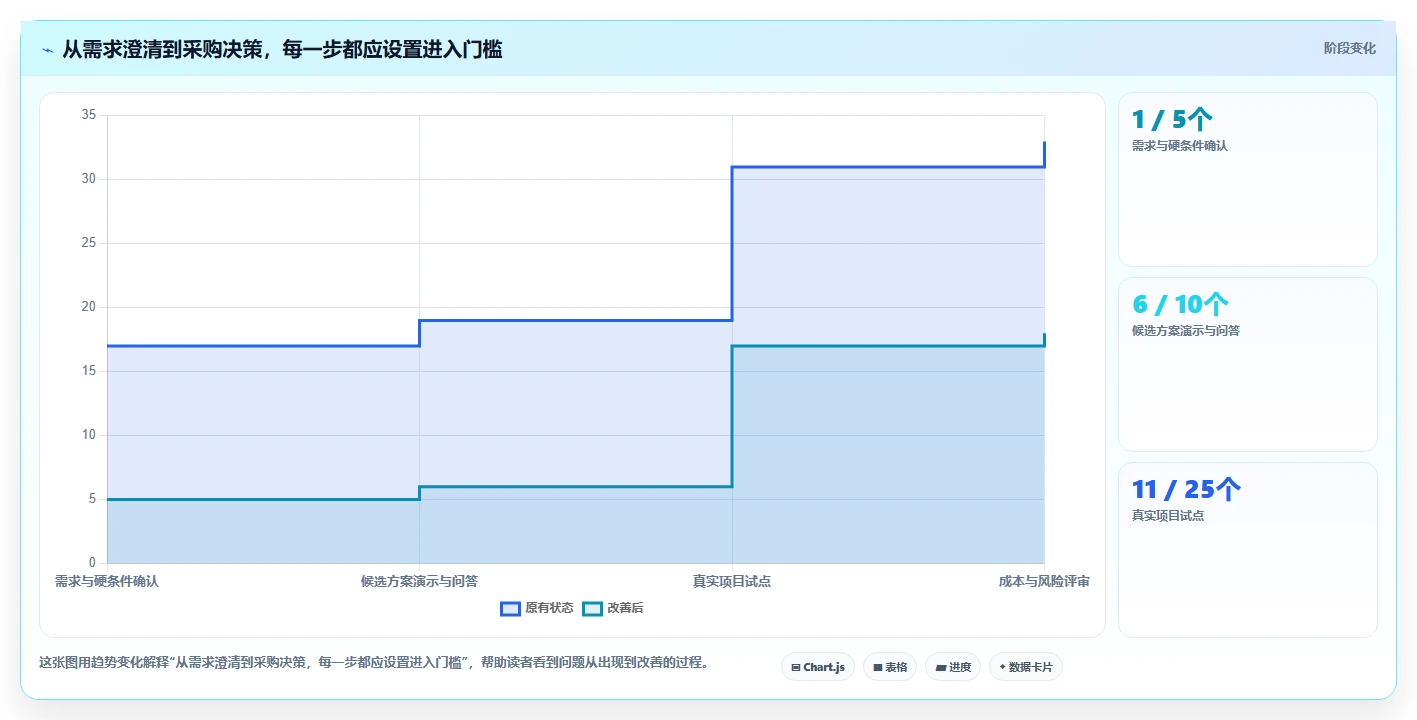Open the 1 / 5个 stat card
The image size is (1417, 720).
[1248, 179]
